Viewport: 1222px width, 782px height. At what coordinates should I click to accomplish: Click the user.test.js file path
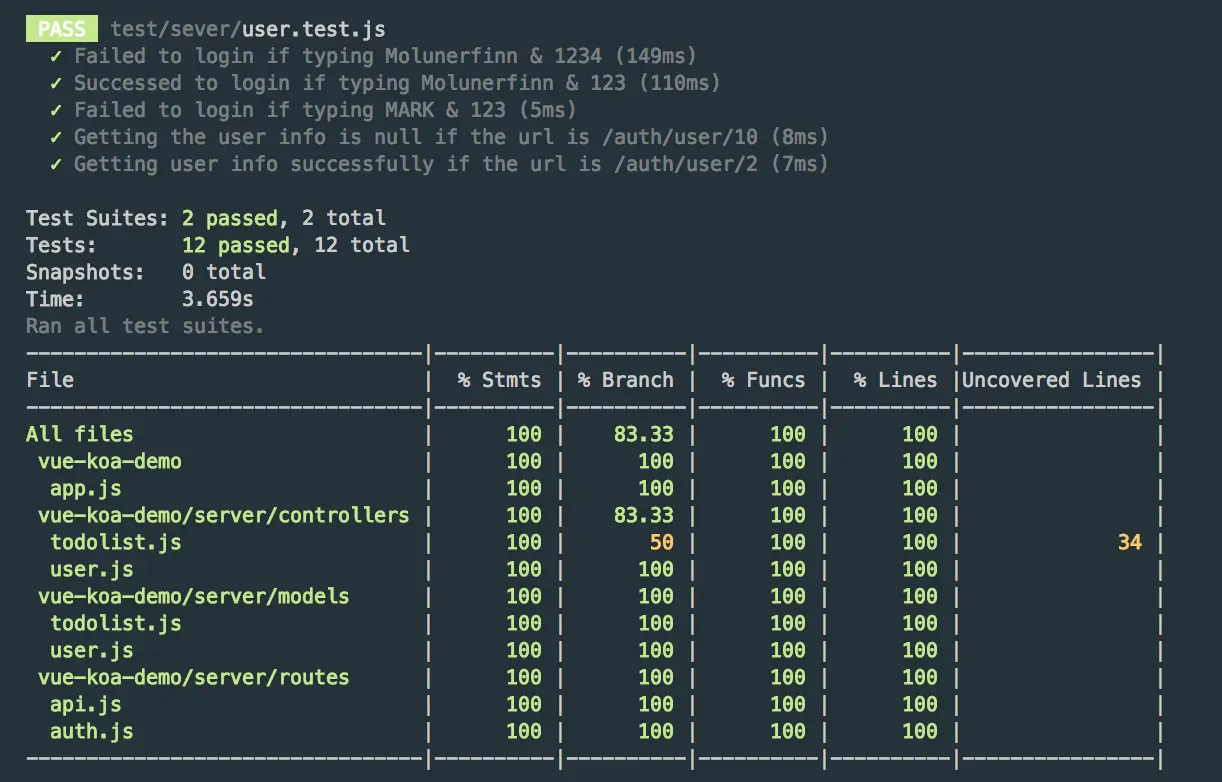click(248, 30)
